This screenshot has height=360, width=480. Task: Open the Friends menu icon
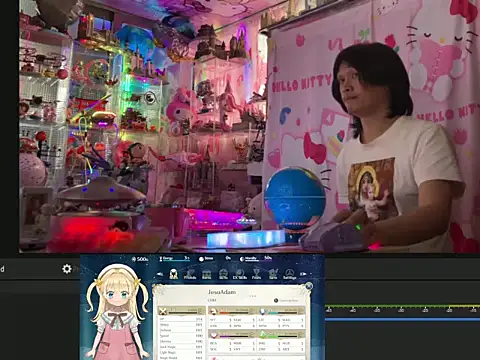[x=190, y=274]
